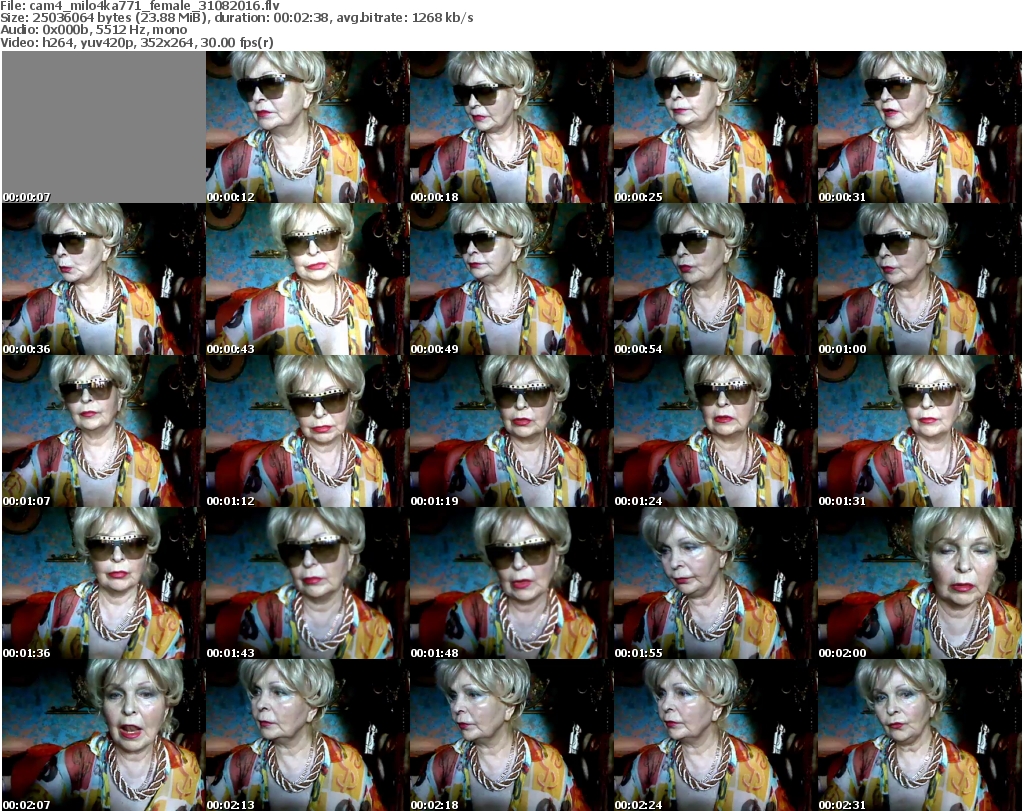The height and width of the screenshot is (811, 1024).
Task: Choose the thumbnail at 00:00:54
Action: [x=715, y=279]
